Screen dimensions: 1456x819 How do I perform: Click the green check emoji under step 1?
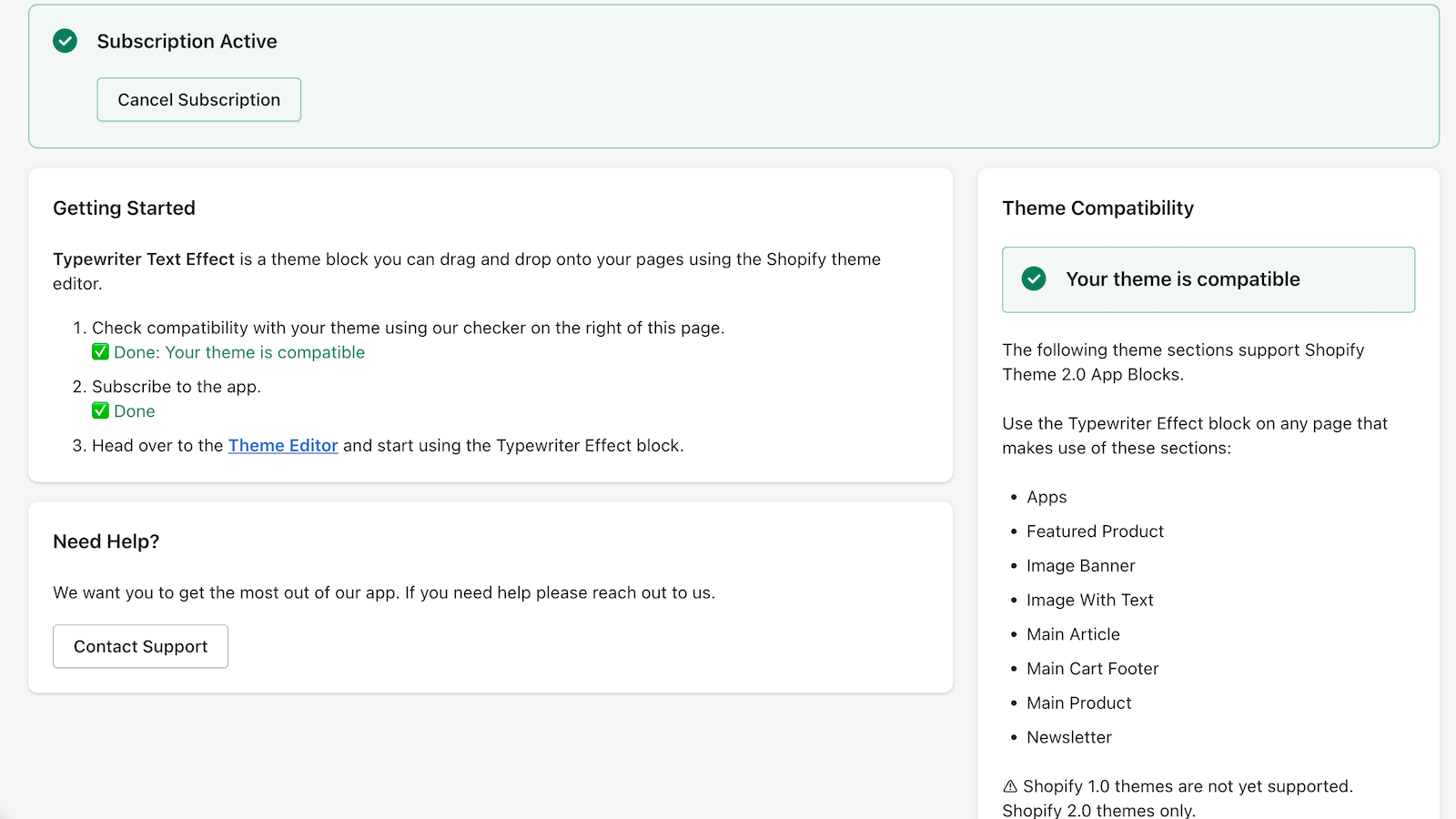point(100,352)
